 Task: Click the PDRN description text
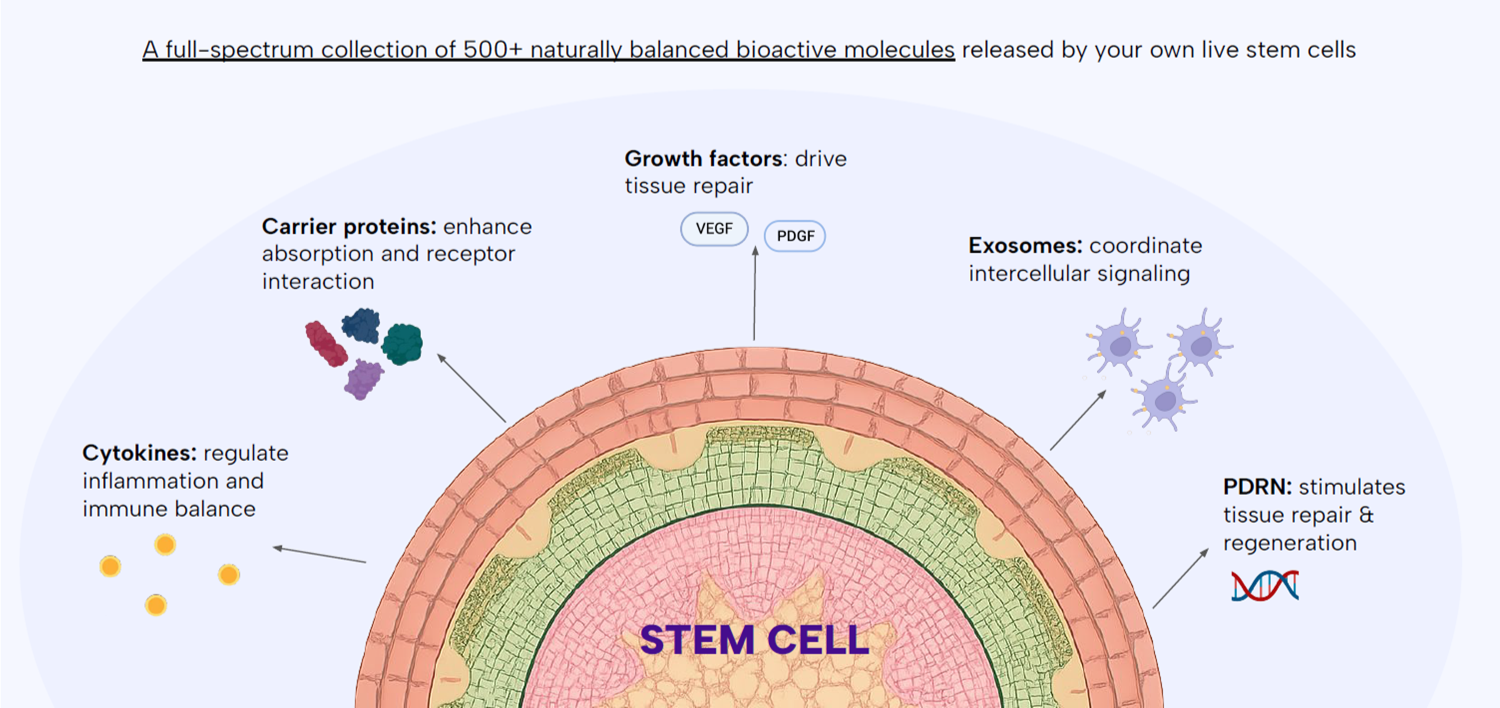click(x=1314, y=515)
